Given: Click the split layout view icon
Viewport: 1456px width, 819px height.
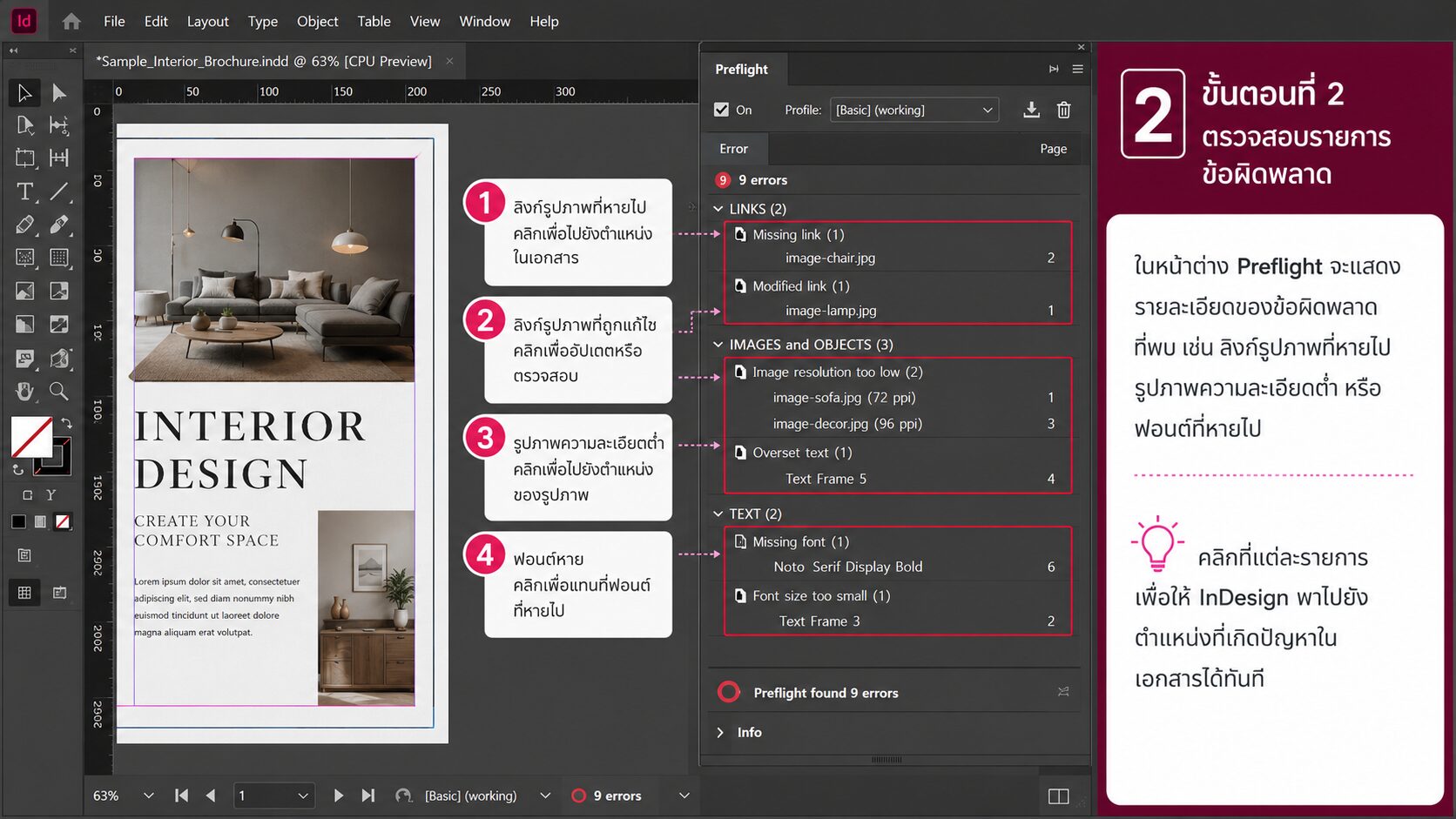Looking at the screenshot, I should point(1058,796).
